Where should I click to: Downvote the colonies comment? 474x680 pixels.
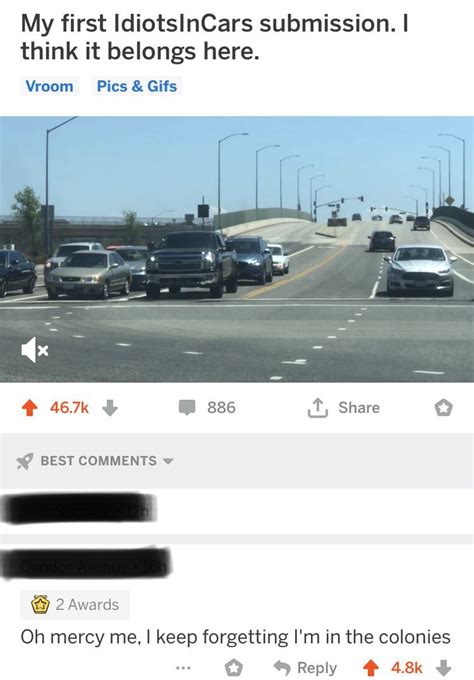(443, 668)
